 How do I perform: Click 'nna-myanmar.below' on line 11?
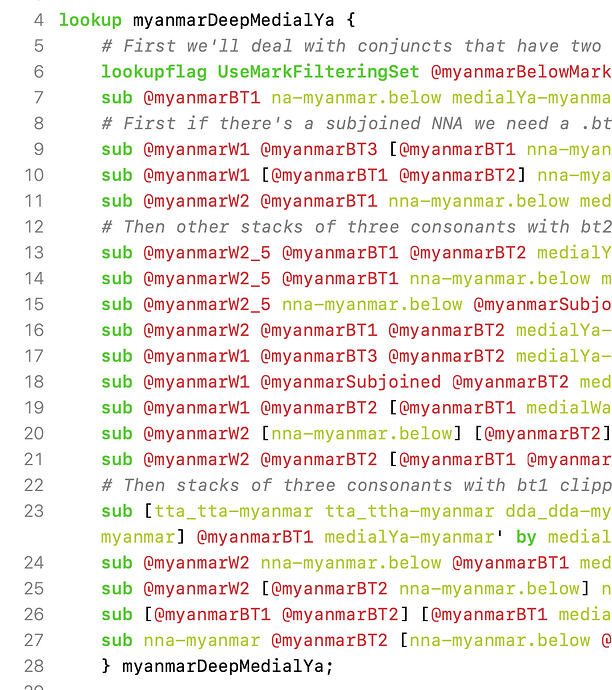click(x=479, y=202)
